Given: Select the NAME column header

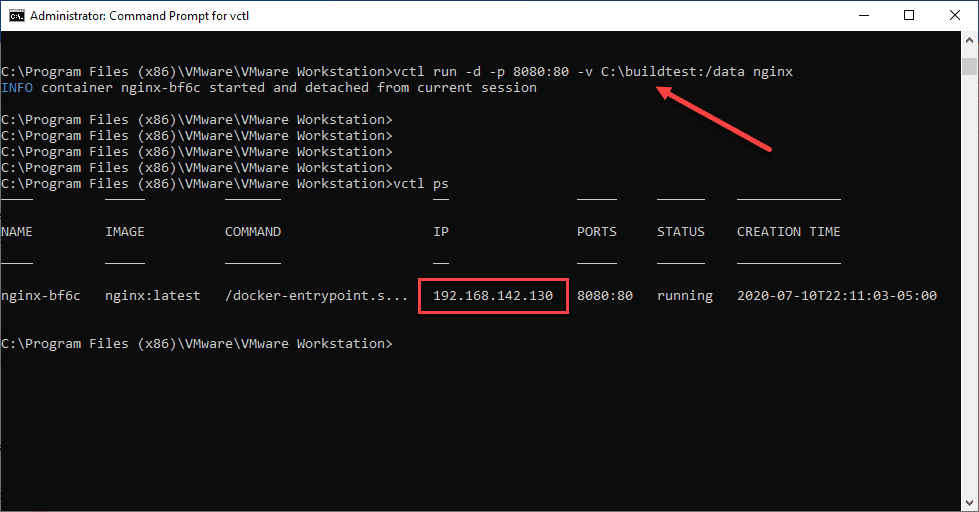Looking at the screenshot, I should tap(17, 232).
